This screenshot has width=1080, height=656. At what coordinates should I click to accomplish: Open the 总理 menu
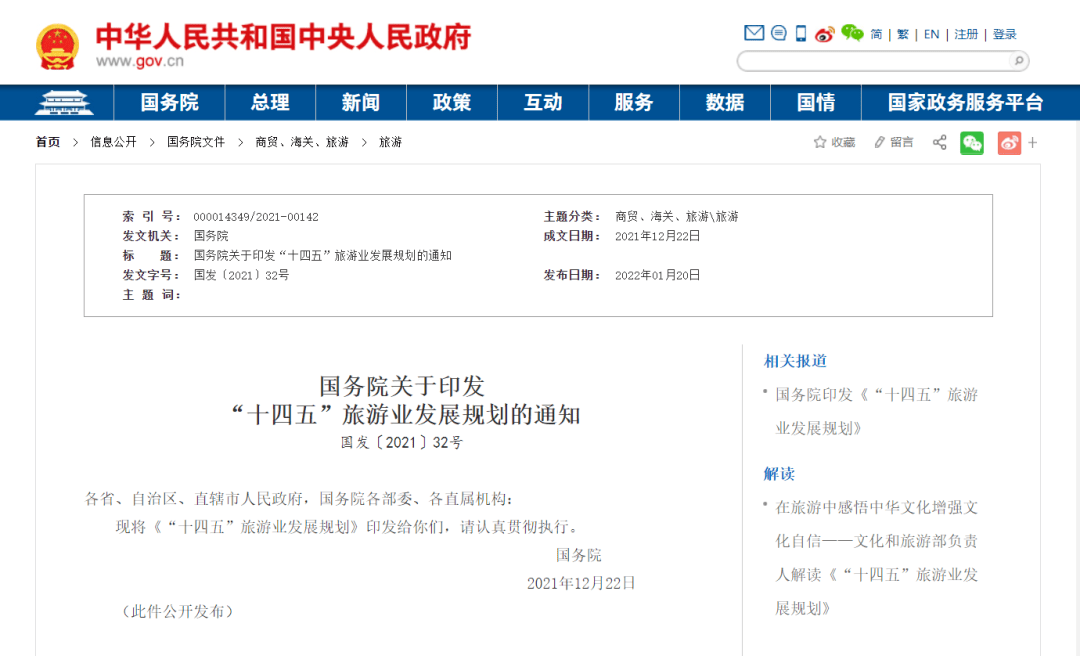tap(270, 103)
